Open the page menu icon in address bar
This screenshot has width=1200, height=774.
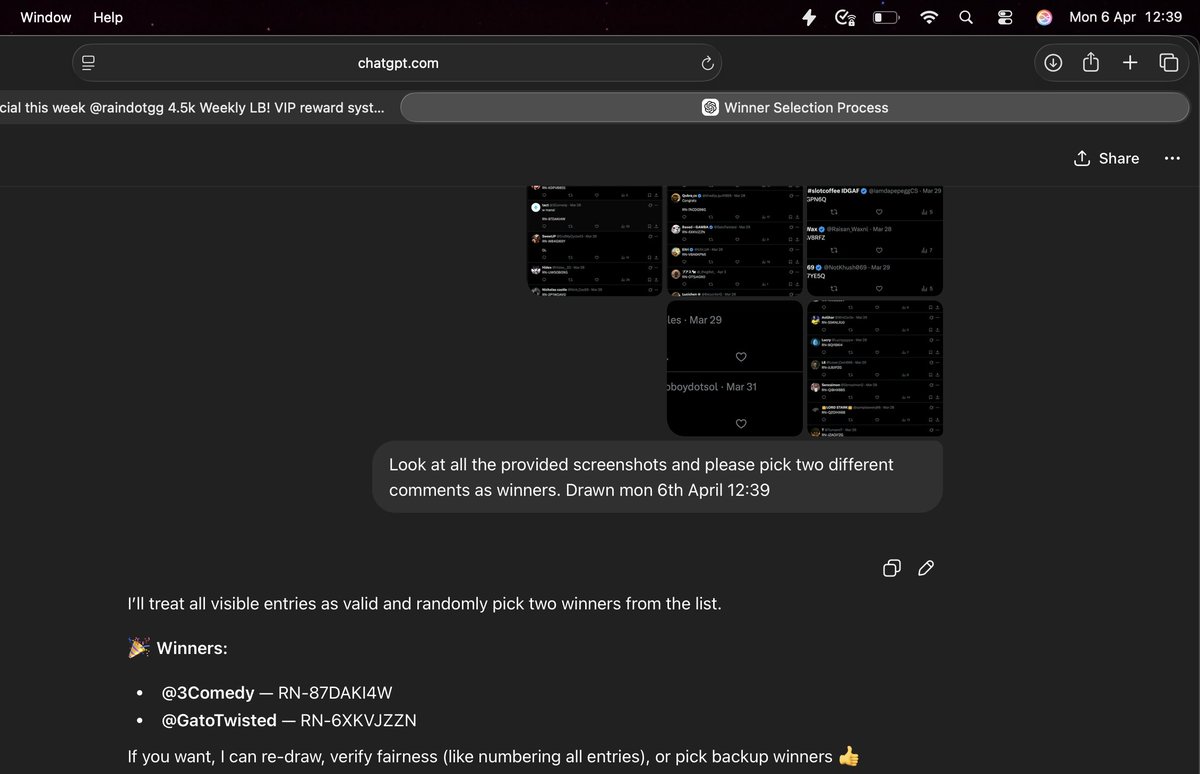point(88,63)
